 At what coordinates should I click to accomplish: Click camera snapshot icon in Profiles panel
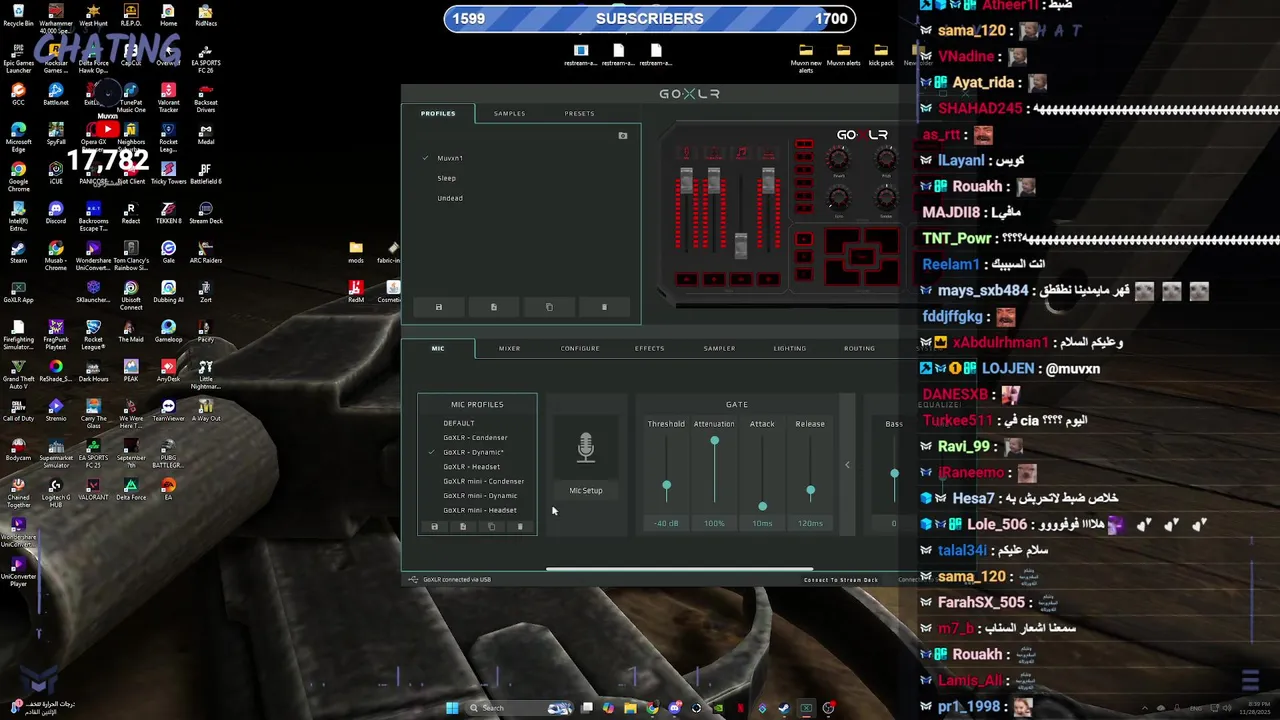tap(622, 135)
